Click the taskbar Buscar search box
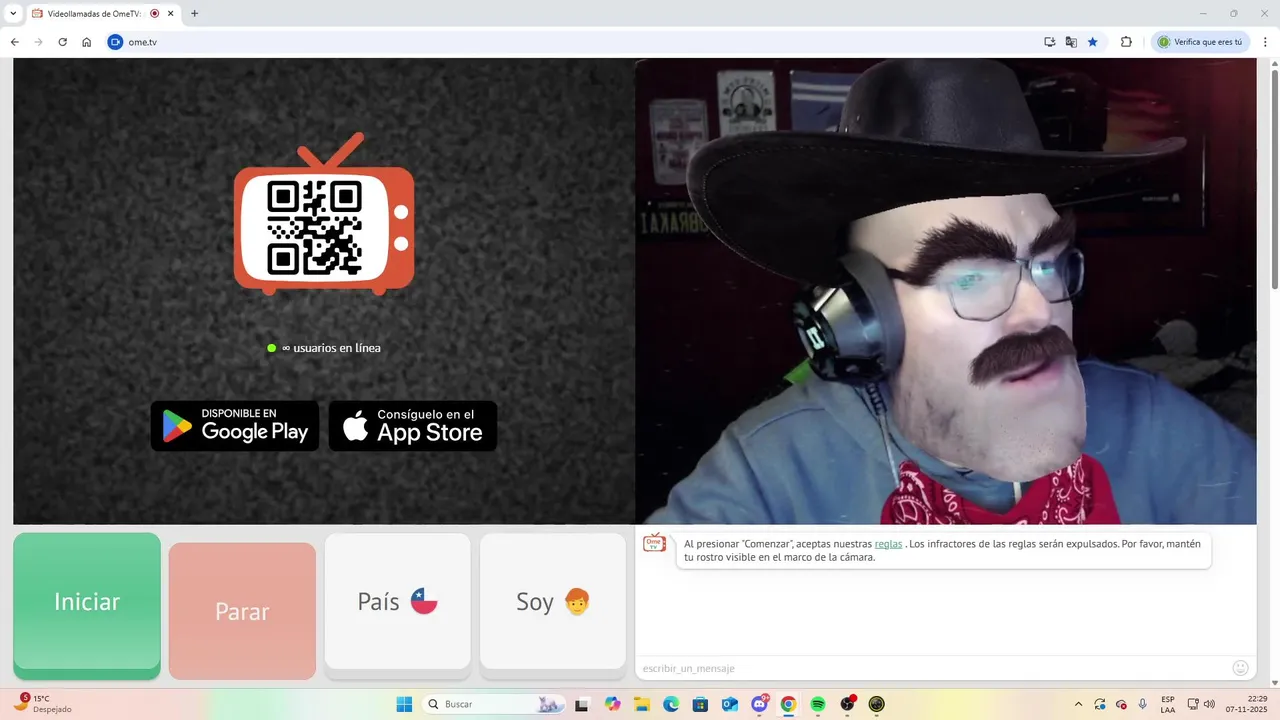This screenshot has width=1280, height=720. (x=493, y=704)
